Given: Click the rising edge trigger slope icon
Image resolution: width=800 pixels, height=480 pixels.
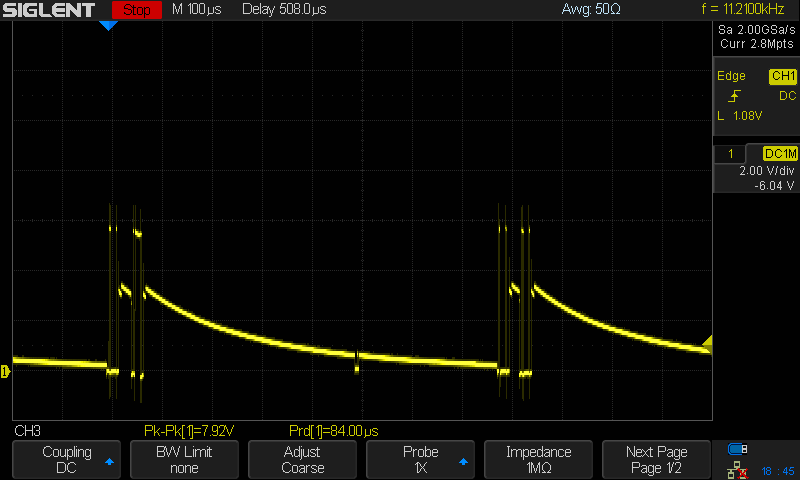Looking at the screenshot, I should click(735, 96).
